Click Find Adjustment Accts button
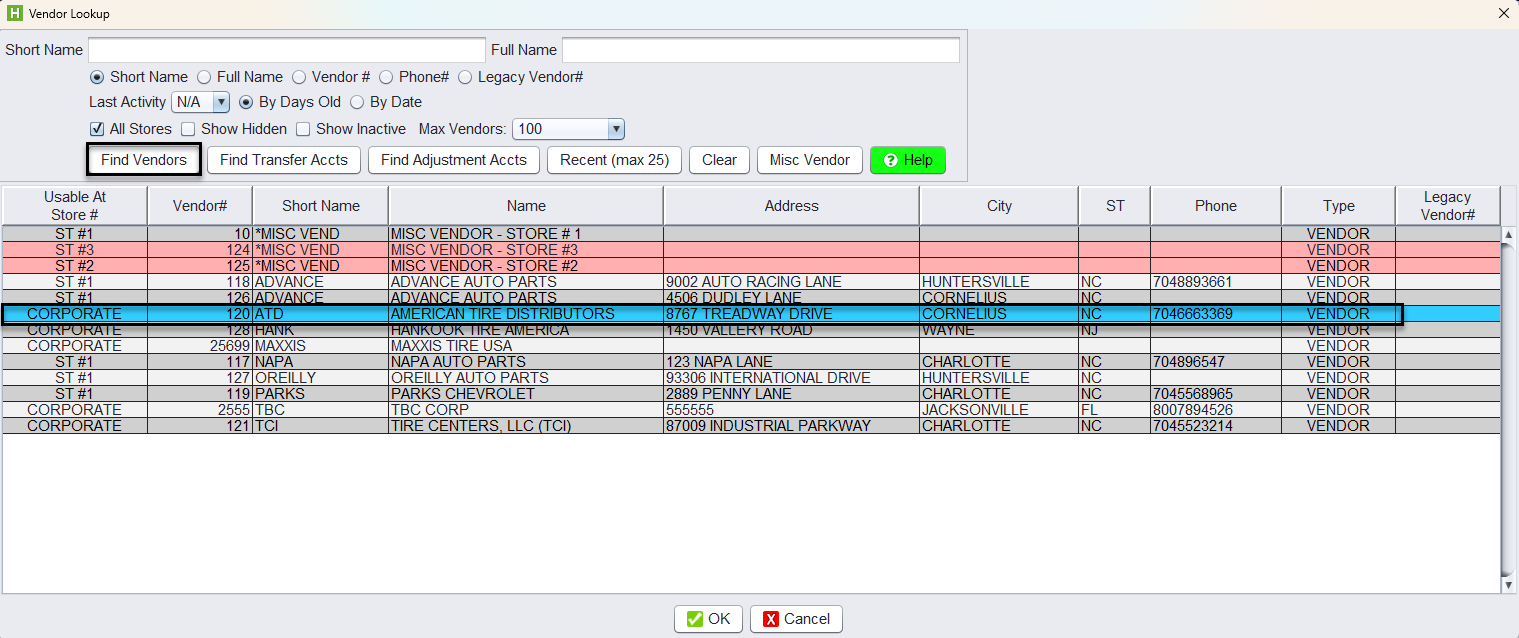Image resolution: width=1519 pixels, height=638 pixels. (454, 160)
